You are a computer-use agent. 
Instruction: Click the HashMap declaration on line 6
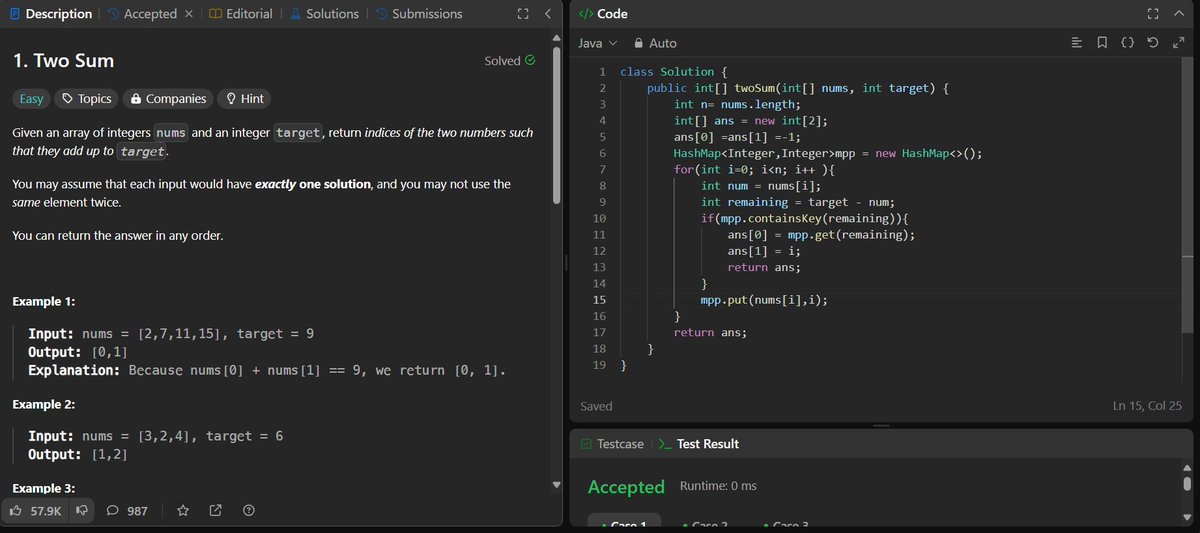[x=828, y=153]
